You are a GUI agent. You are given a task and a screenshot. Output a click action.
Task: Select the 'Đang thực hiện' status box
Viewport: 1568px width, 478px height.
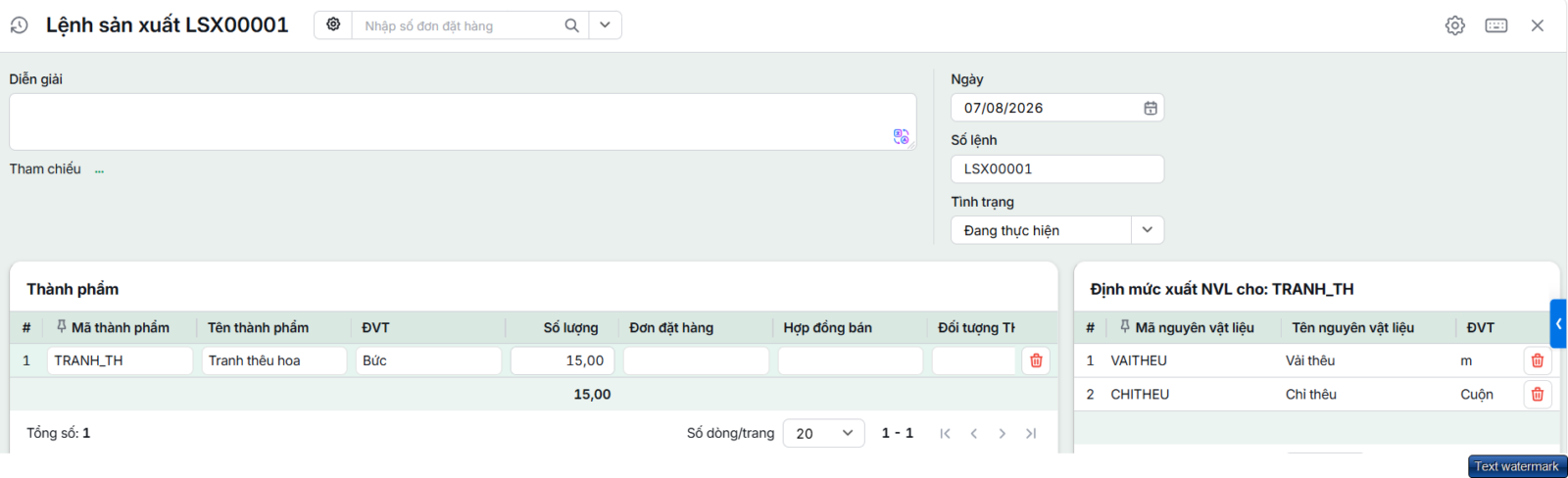point(1041,230)
